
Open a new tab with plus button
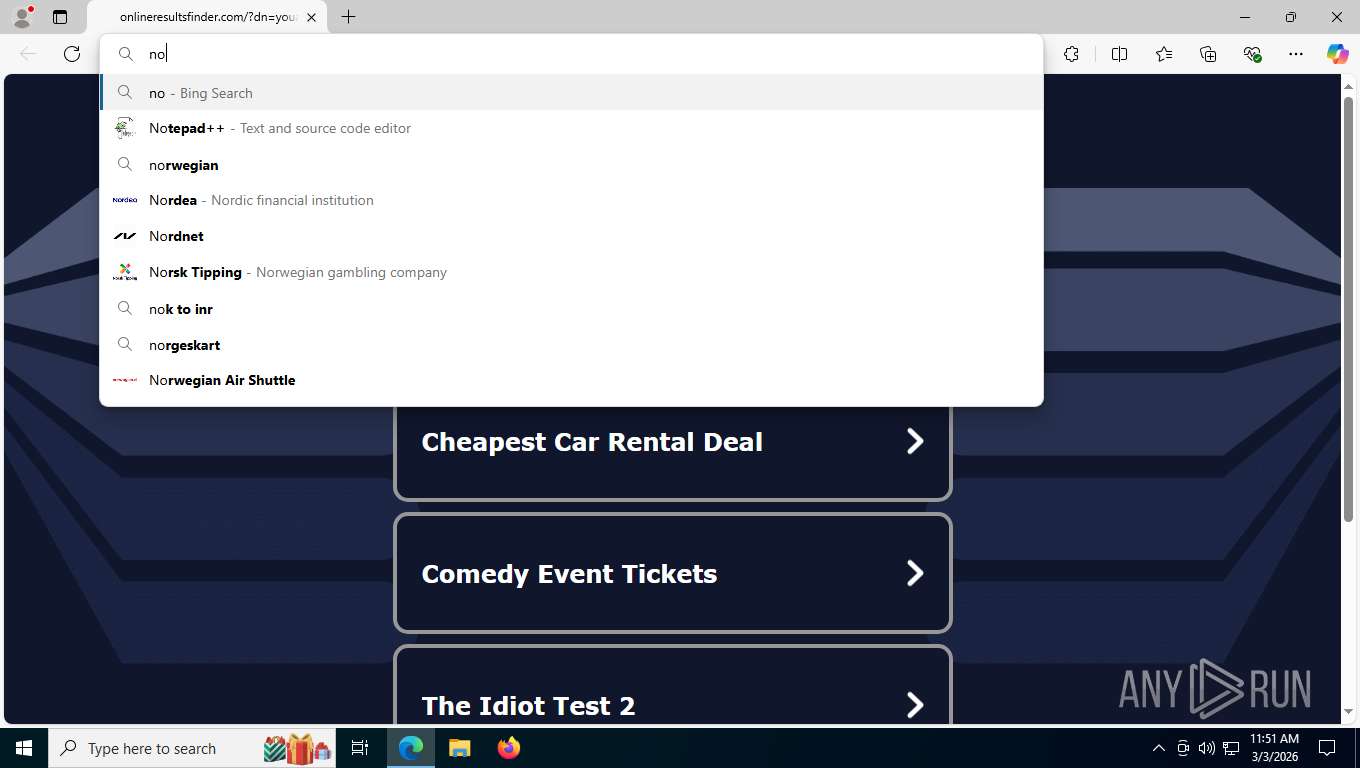point(348,17)
